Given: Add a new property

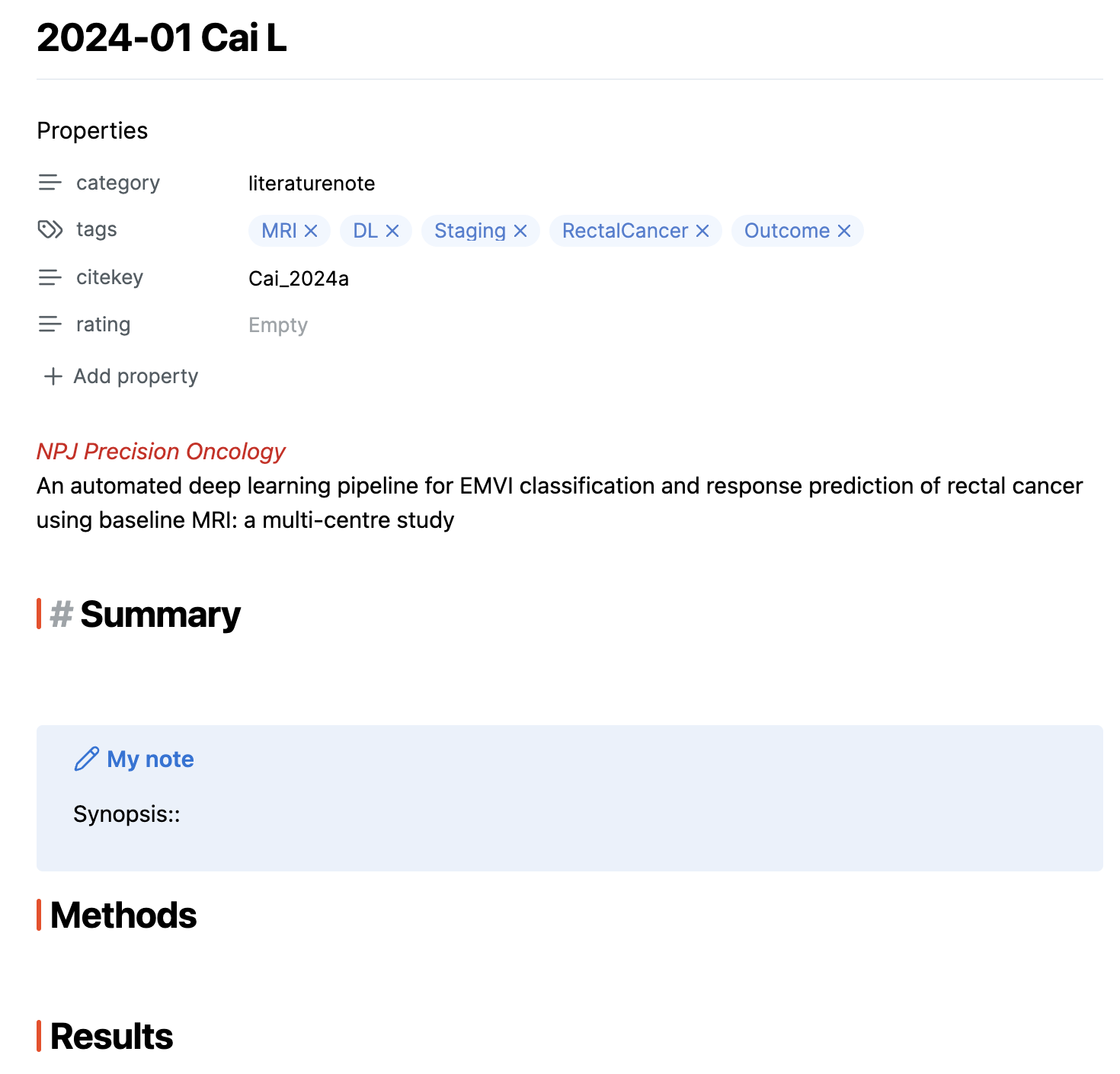Looking at the screenshot, I should pos(121,376).
